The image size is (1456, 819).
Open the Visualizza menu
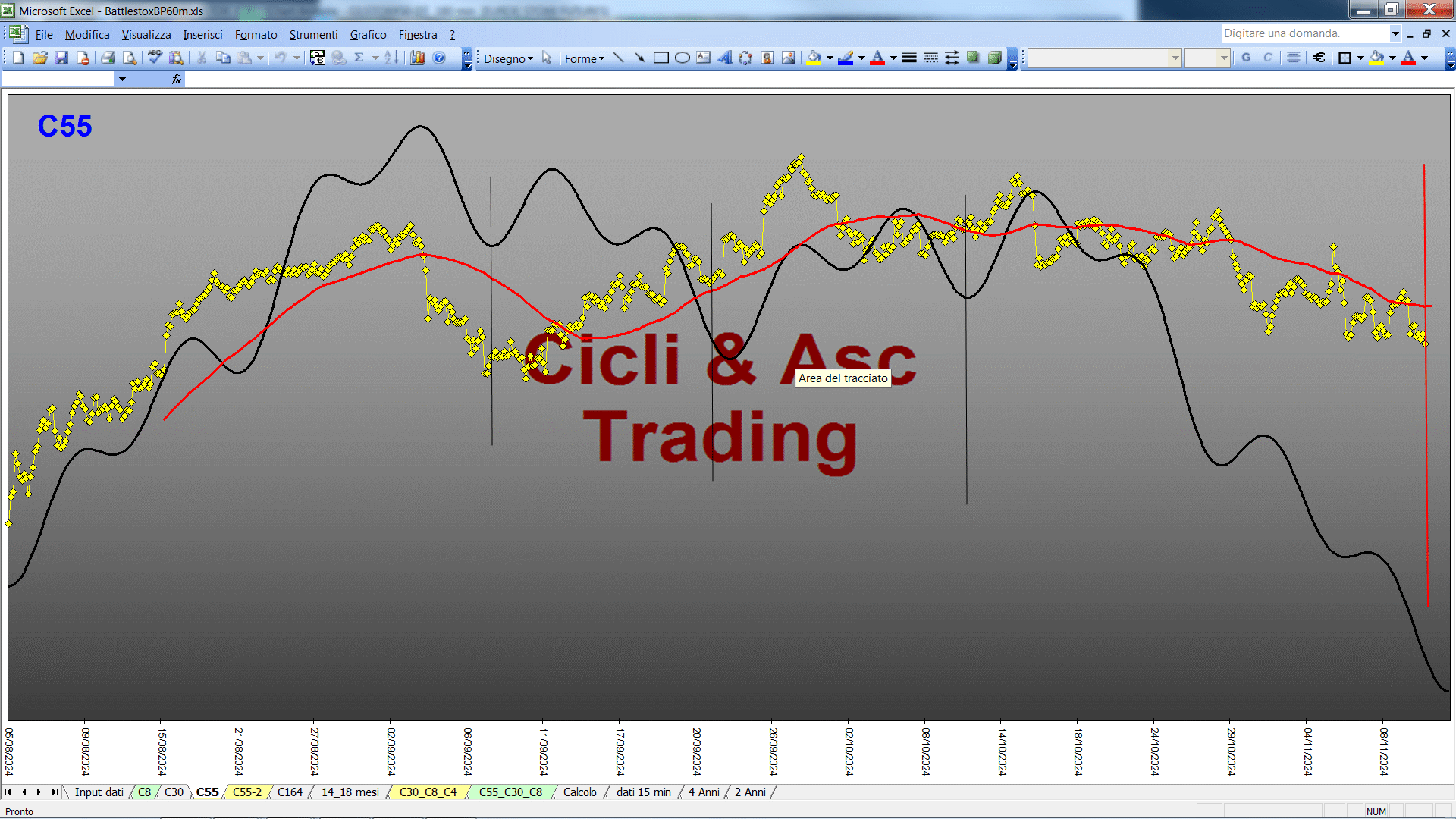[x=146, y=35]
